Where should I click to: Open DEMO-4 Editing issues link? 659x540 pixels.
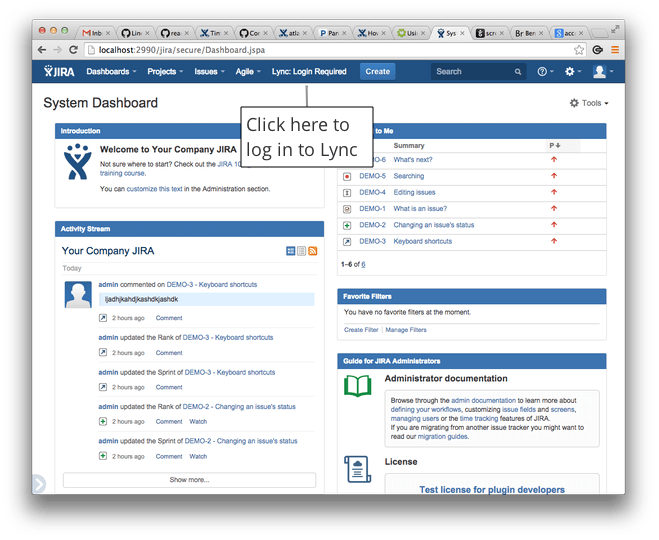click(x=414, y=192)
